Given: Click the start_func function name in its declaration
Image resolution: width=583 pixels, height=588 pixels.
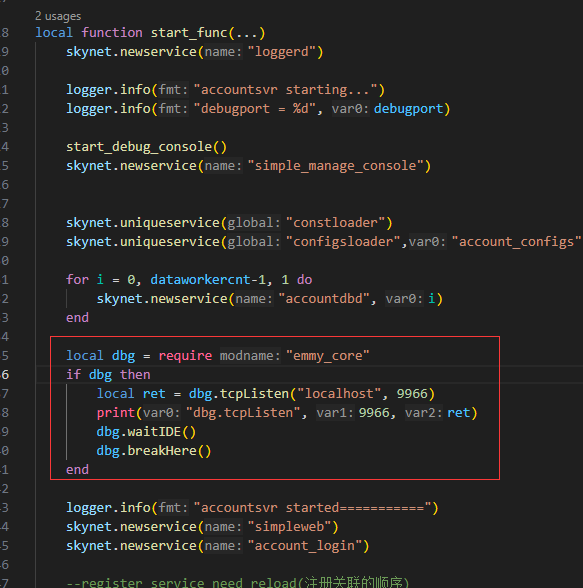Looking at the screenshot, I should click(189, 33).
